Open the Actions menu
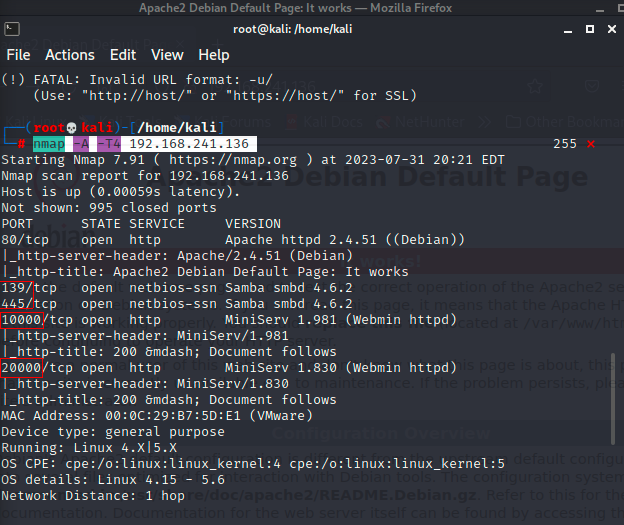The width and height of the screenshot is (624, 525). [x=70, y=55]
